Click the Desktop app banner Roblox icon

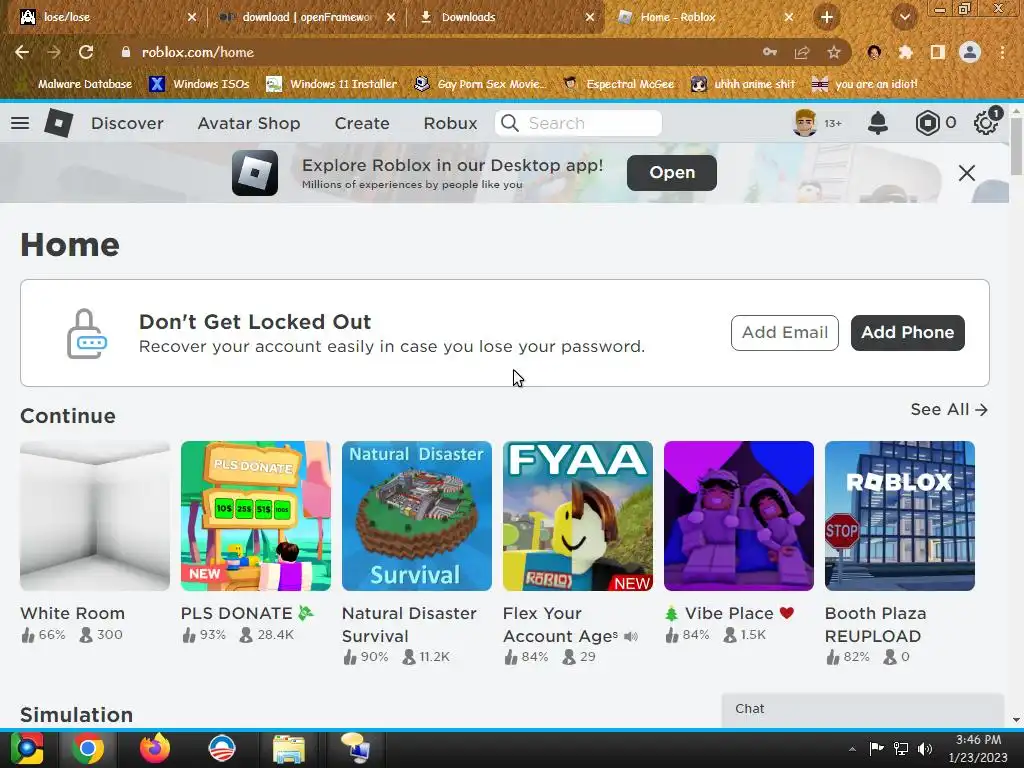[255, 173]
